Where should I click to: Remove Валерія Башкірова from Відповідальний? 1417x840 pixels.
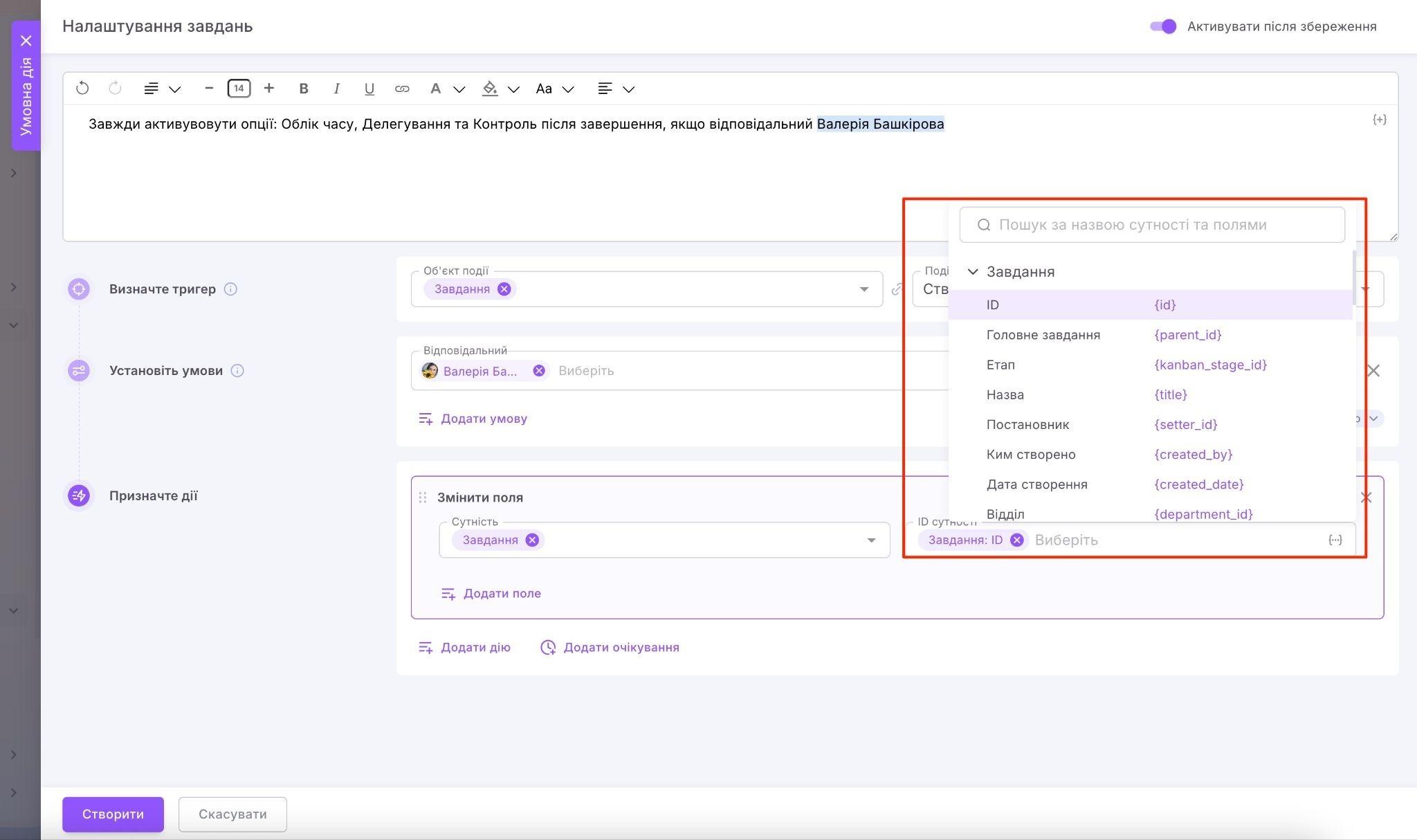[x=539, y=371]
